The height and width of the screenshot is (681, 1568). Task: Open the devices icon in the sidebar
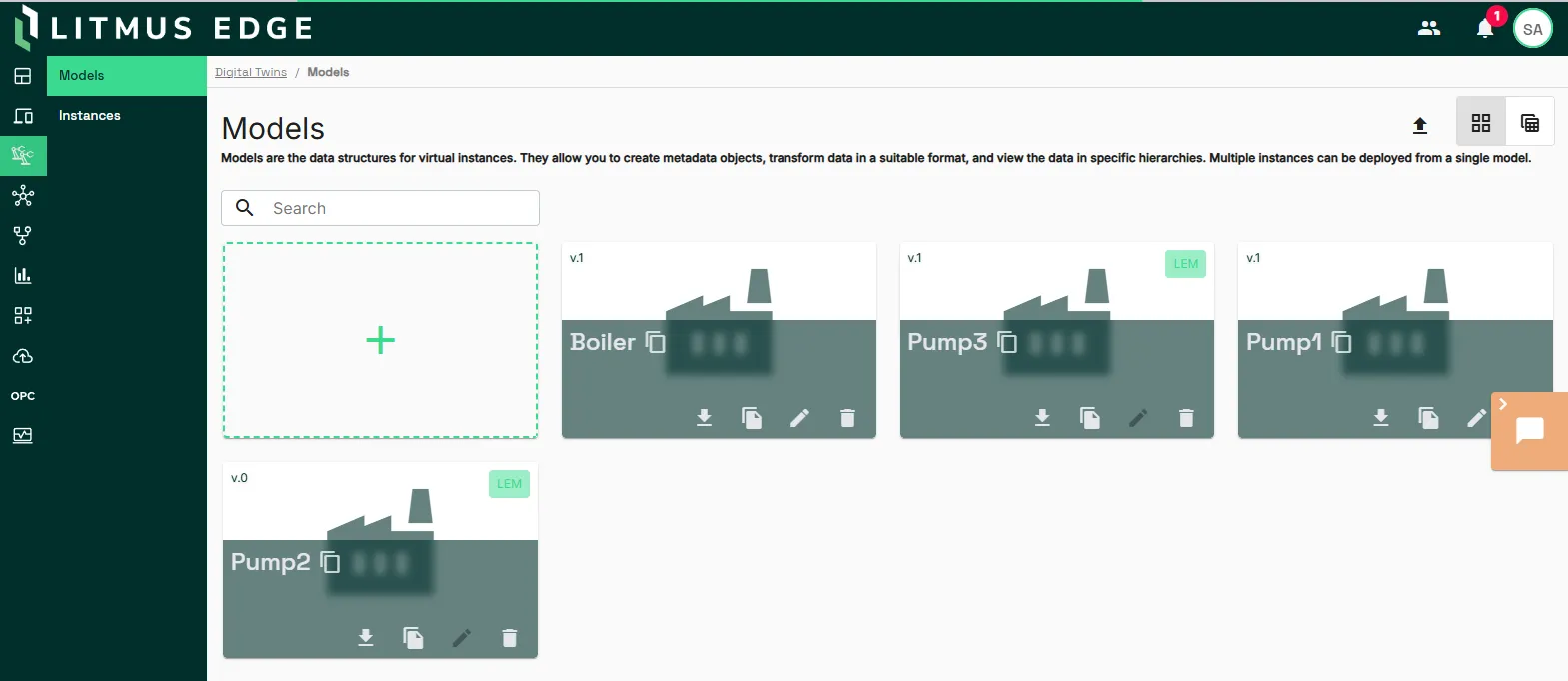pos(23,116)
